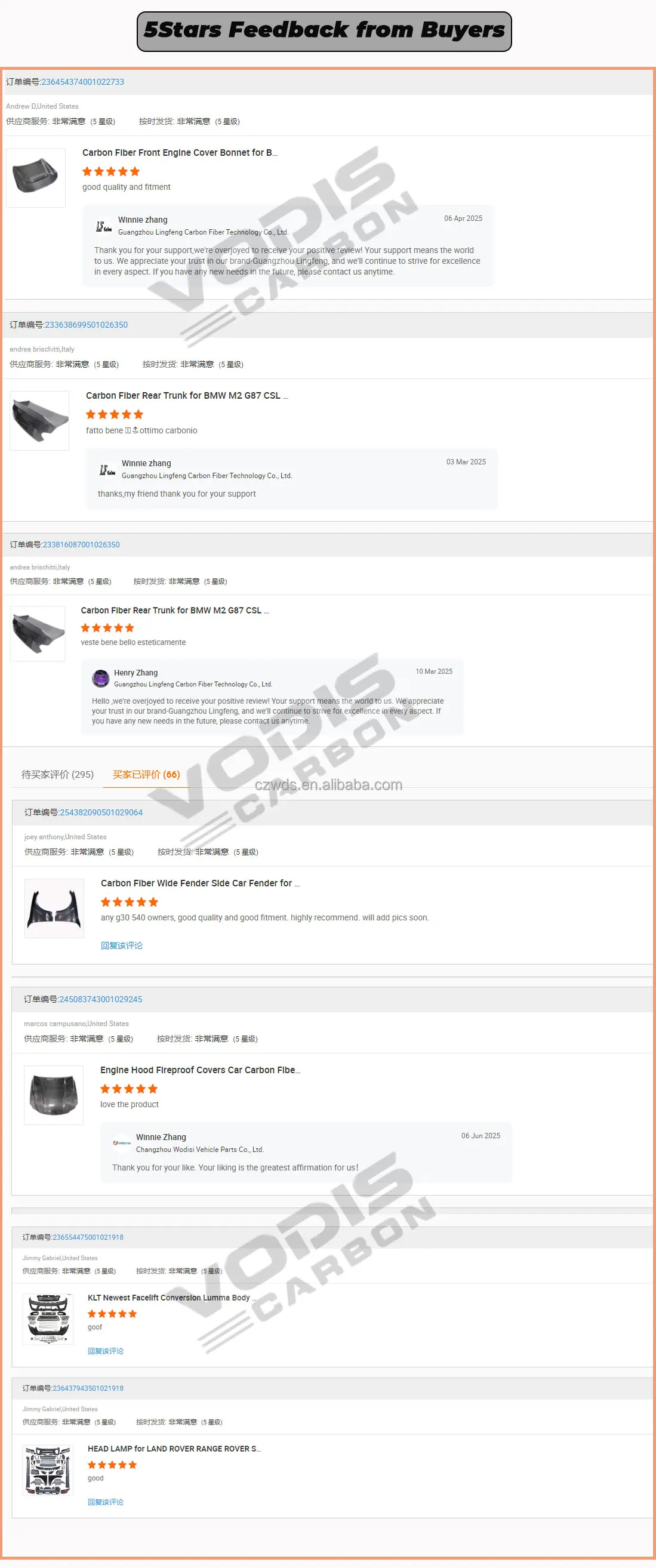This screenshot has height=1568, width=656.
Task: Click the first Rear Trunk BMW M2 thumbnail
Action: pyautogui.click(x=39, y=421)
